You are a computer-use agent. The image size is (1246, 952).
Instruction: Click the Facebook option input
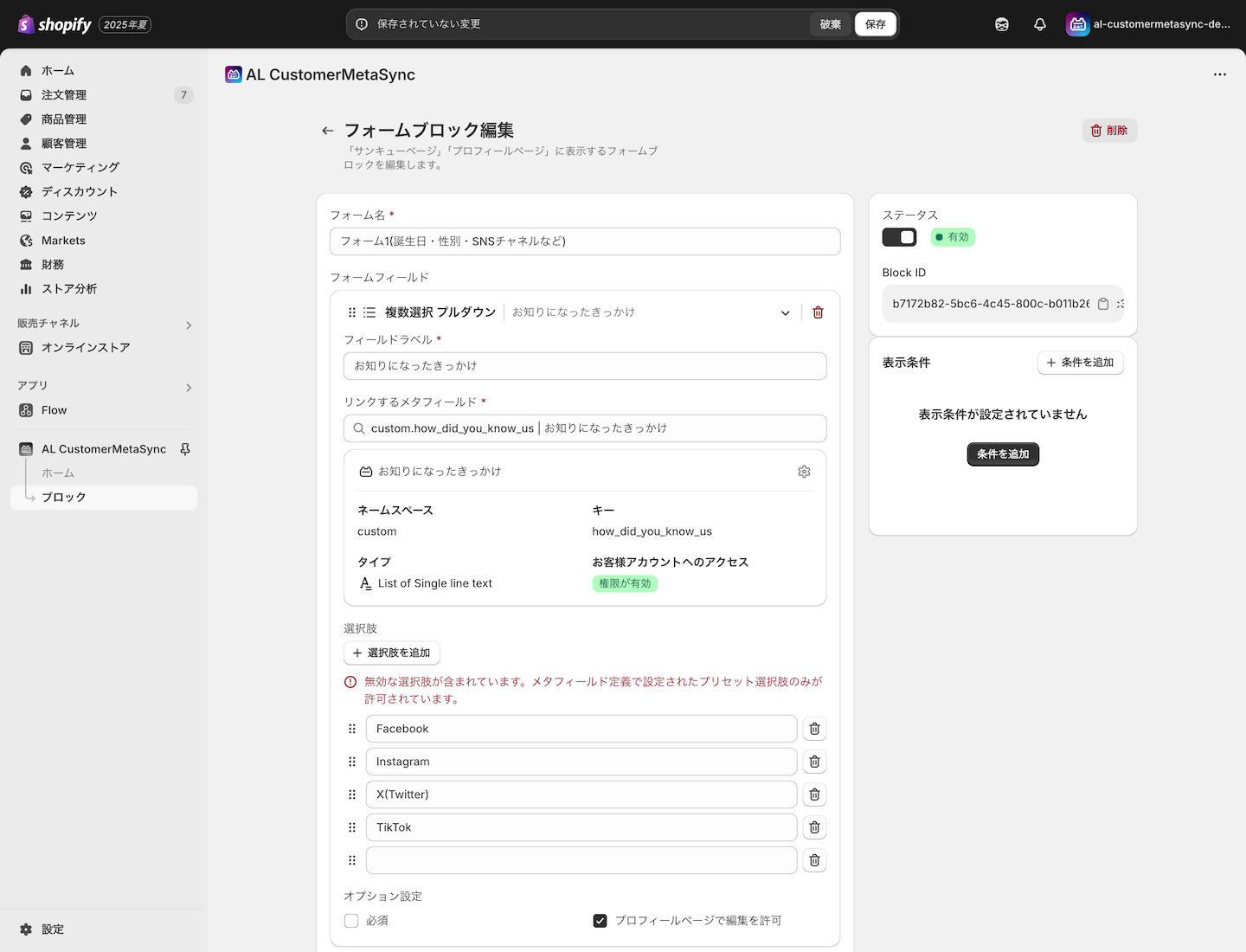click(x=581, y=729)
